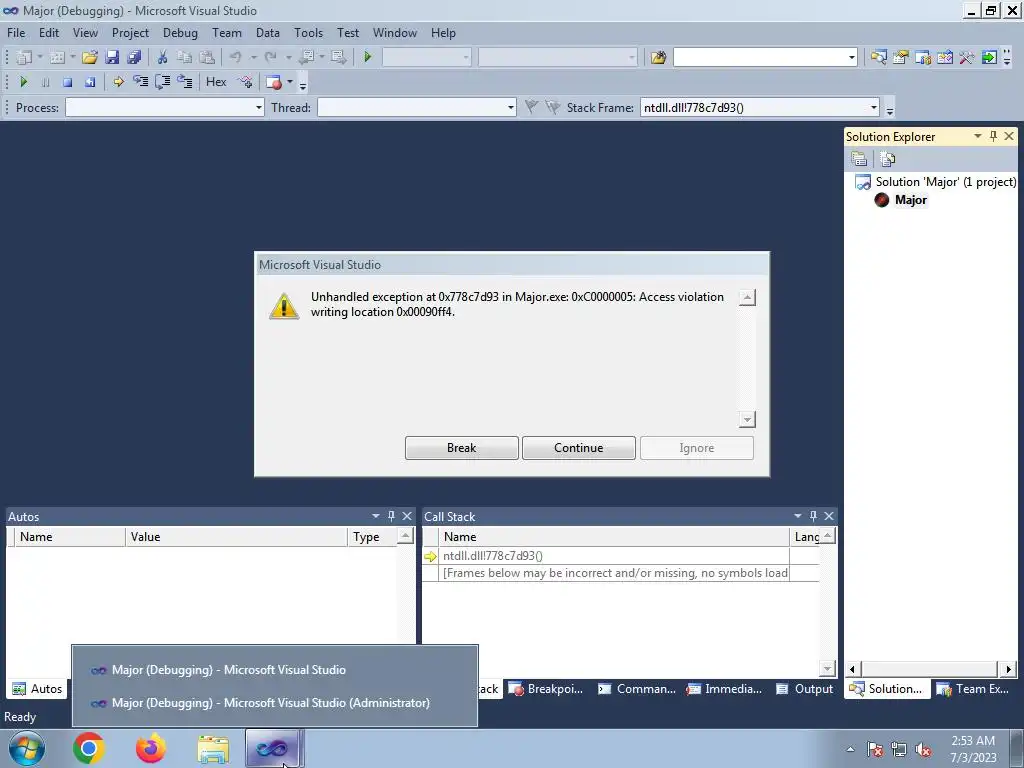This screenshot has height=768, width=1024.
Task: Open Windows Explorer from taskbar
Action: coord(213,749)
